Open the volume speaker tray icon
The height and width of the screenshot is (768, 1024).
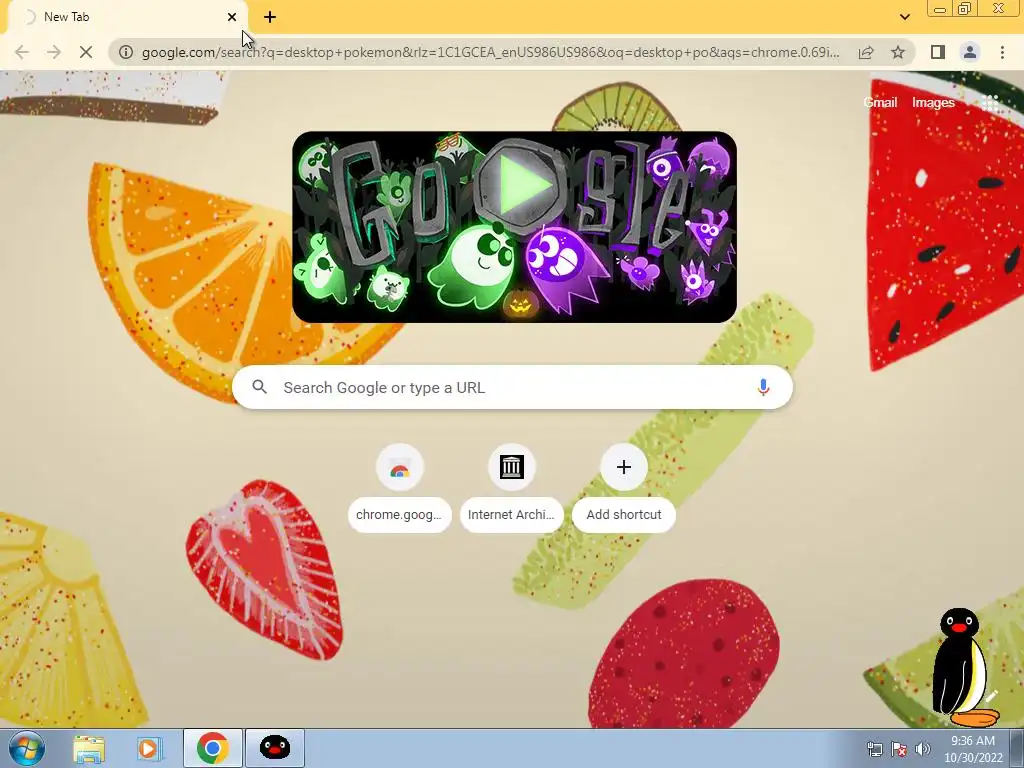pyautogui.click(x=923, y=750)
